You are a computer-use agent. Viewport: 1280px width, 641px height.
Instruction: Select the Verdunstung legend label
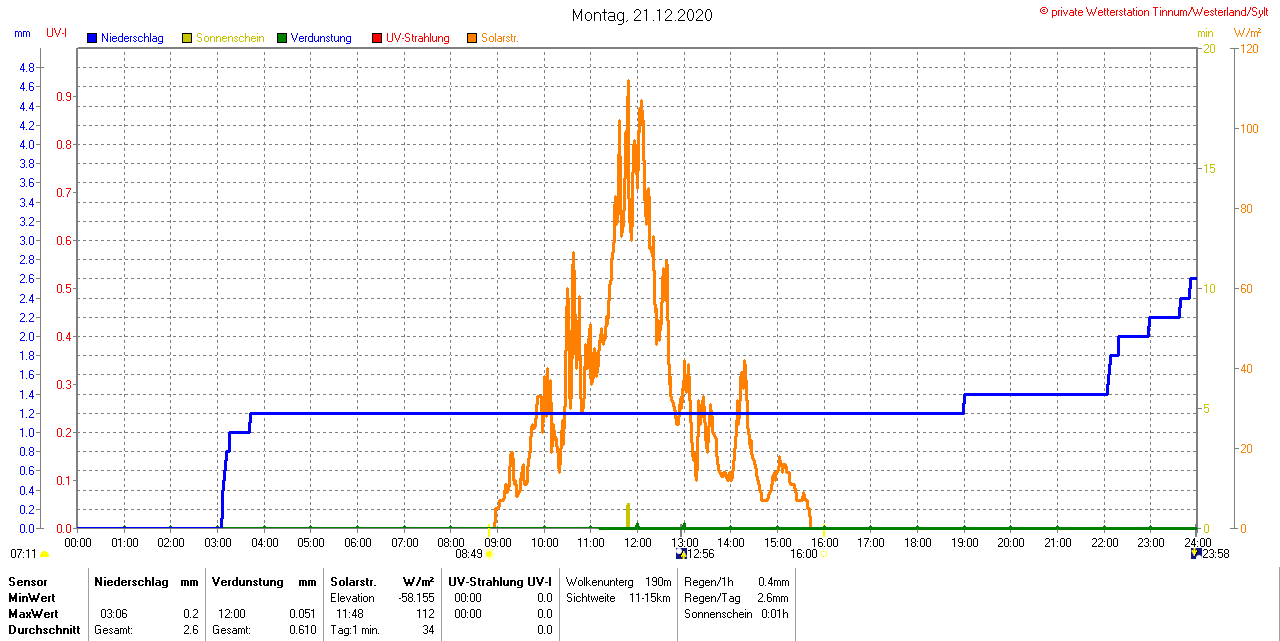(x=321, y=38)
